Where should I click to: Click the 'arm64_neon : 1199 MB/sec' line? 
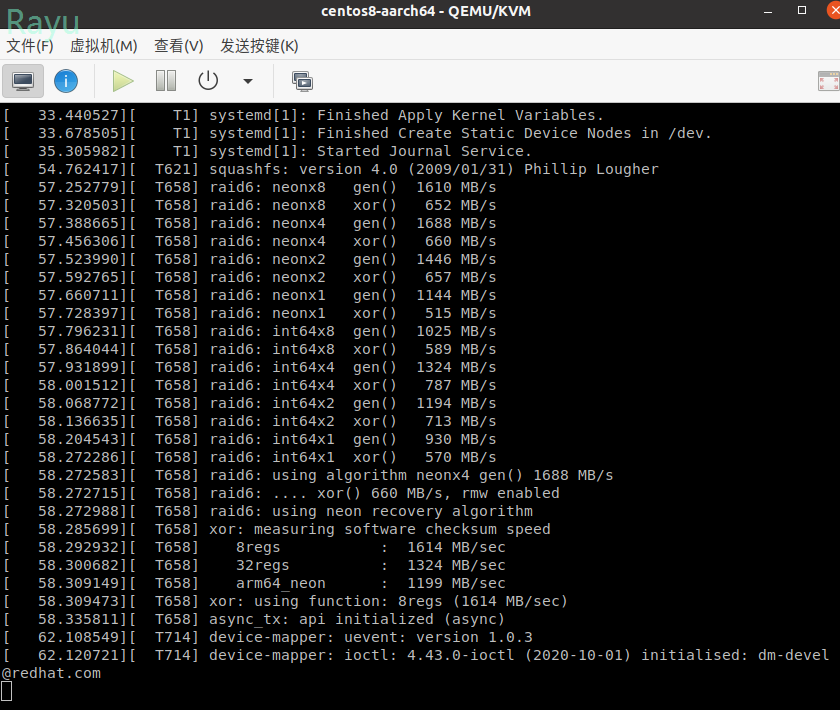(254, 584)
